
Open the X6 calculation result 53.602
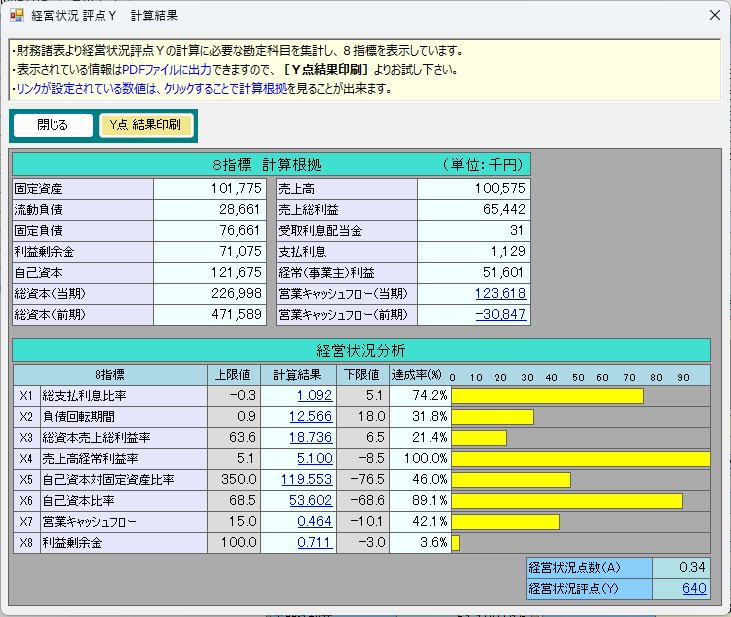tap(310, 500)
